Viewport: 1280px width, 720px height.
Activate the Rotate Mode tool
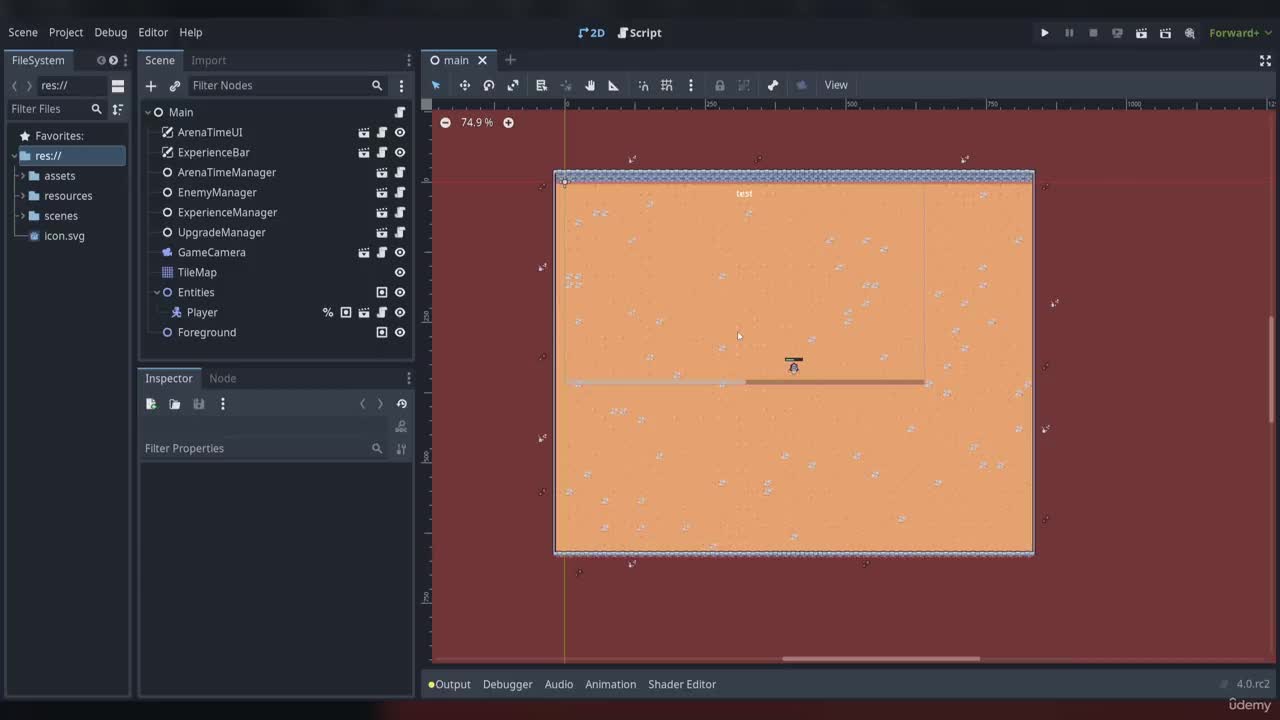(x=489, y=85)
